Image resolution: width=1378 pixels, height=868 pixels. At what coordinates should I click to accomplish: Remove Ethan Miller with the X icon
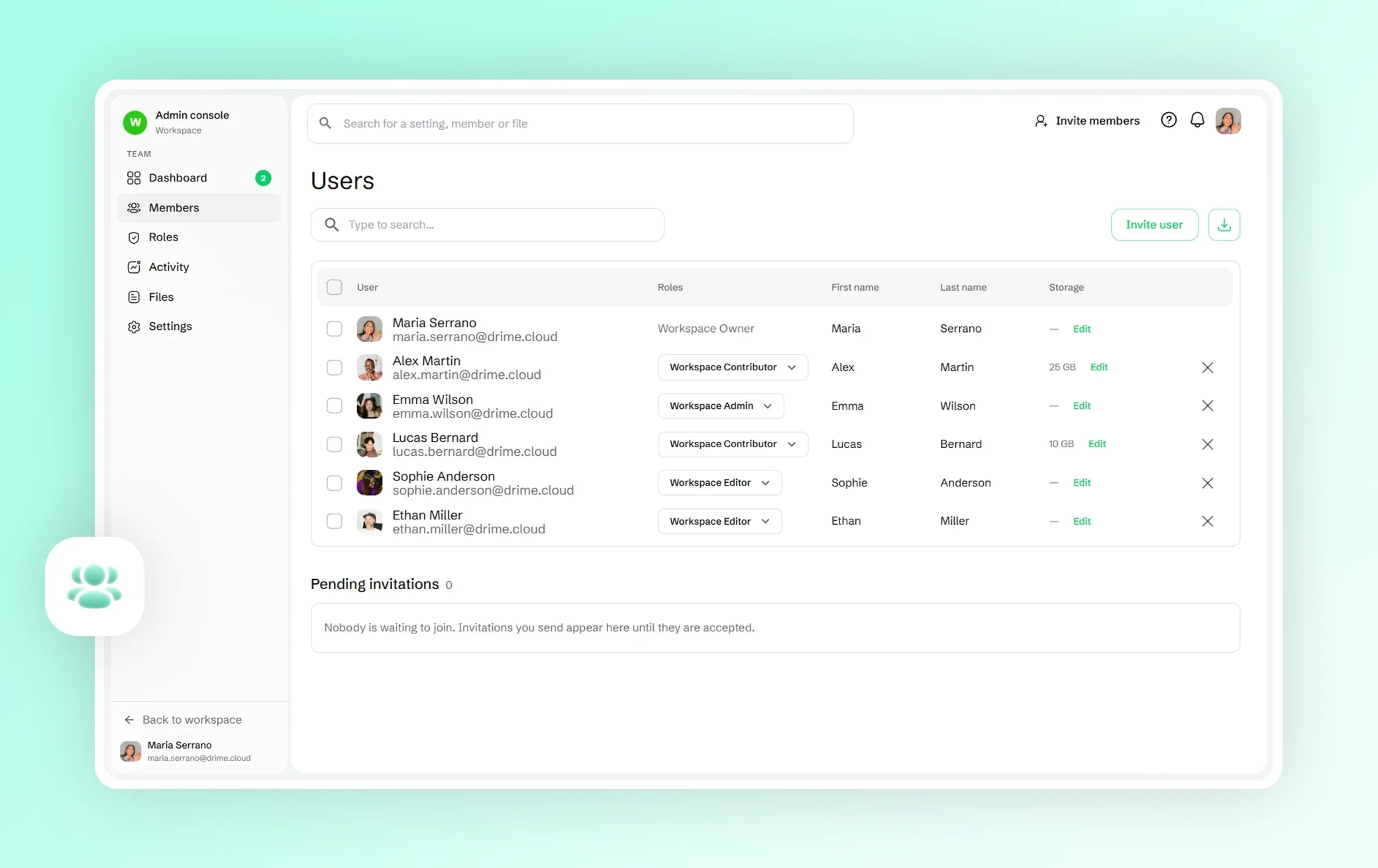[1207, 521]
